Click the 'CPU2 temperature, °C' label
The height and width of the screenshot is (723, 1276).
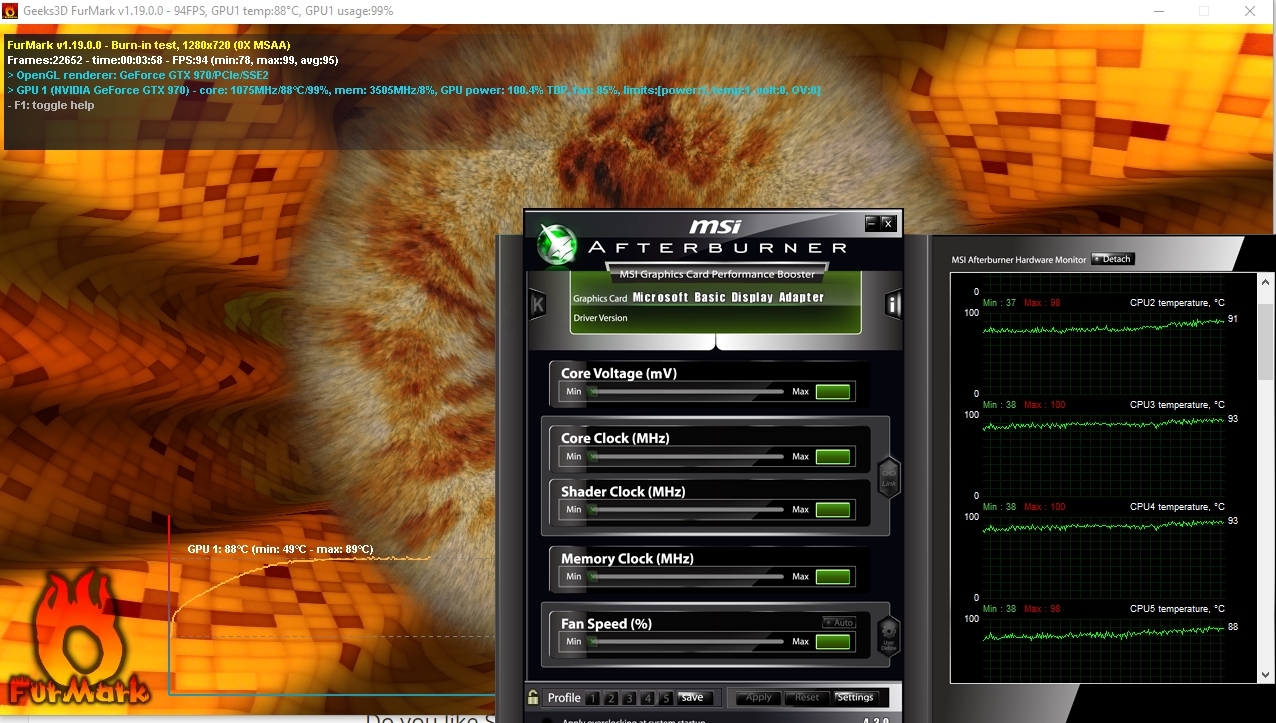pos(1177,302)
